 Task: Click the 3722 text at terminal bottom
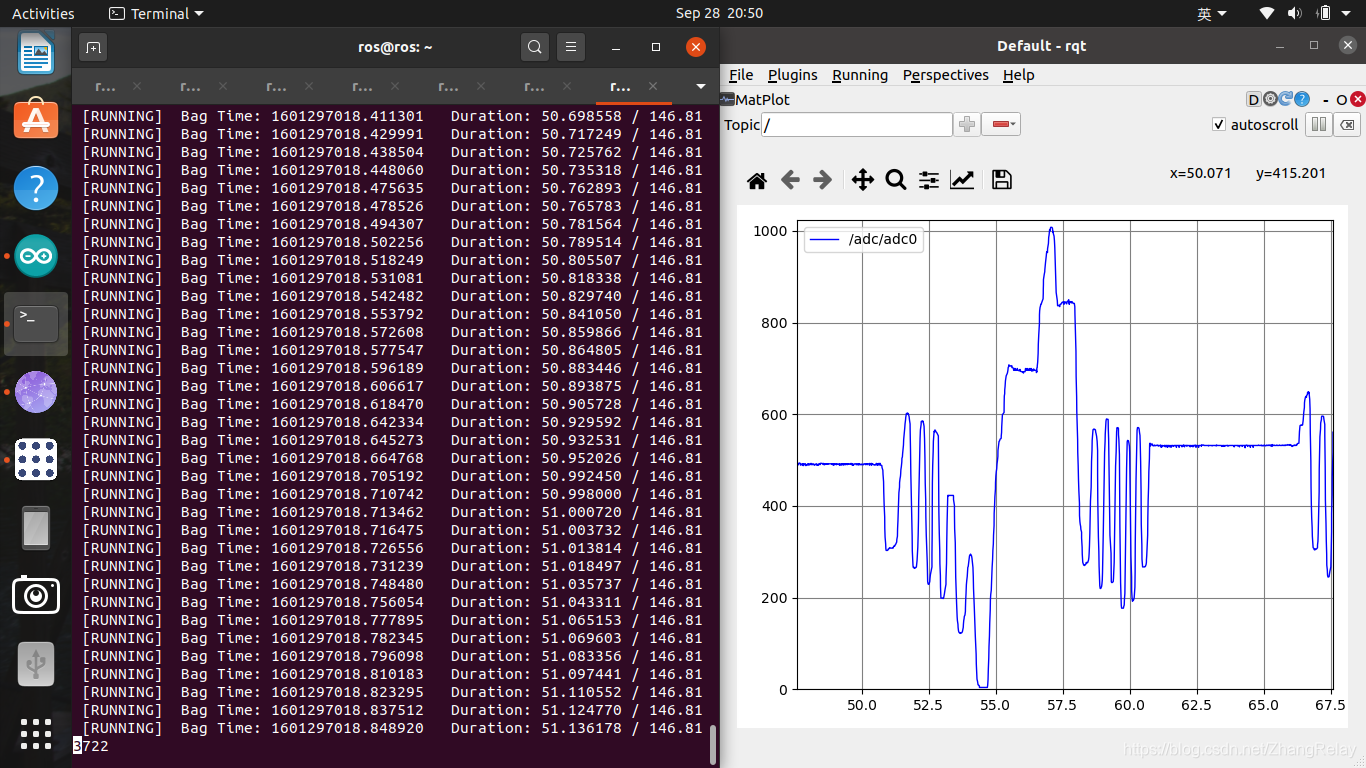(x=91, y=746)
